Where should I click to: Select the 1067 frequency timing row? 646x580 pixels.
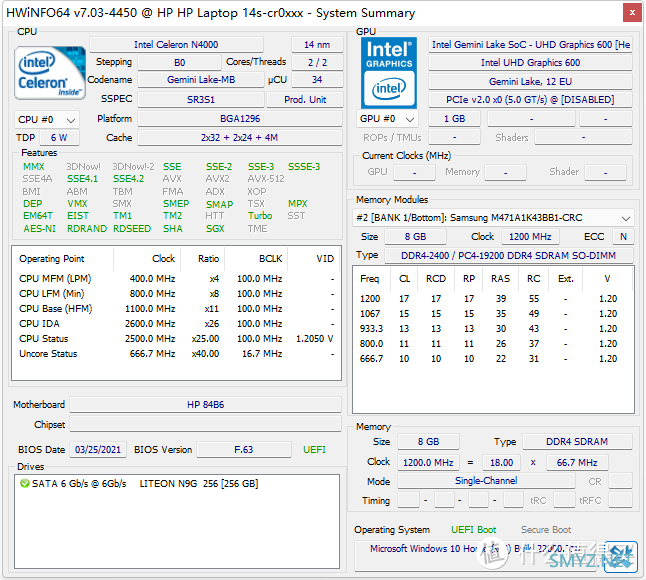493,314
